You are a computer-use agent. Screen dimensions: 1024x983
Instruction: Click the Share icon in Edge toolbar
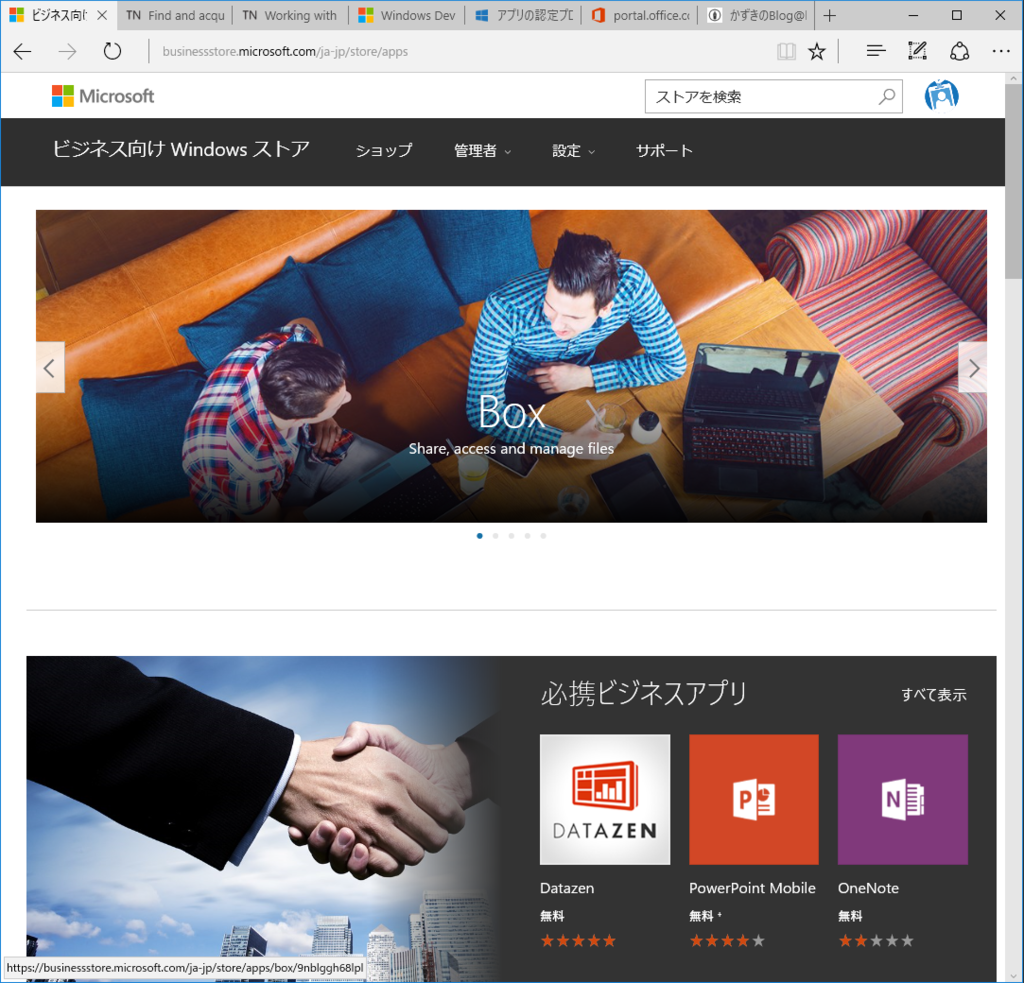click(x=959, y=51)
